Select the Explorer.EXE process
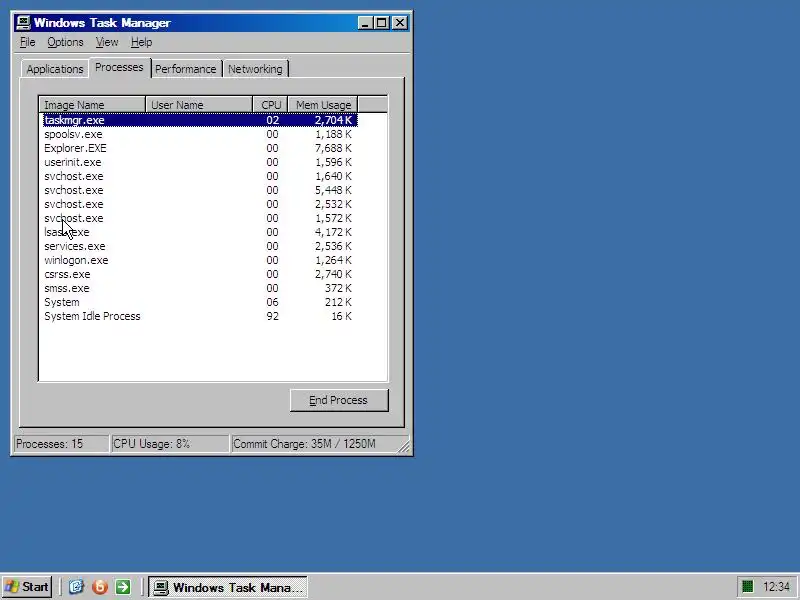Image resolution: width=800 pixels, height=600 pixels. [x=200, y=148]
